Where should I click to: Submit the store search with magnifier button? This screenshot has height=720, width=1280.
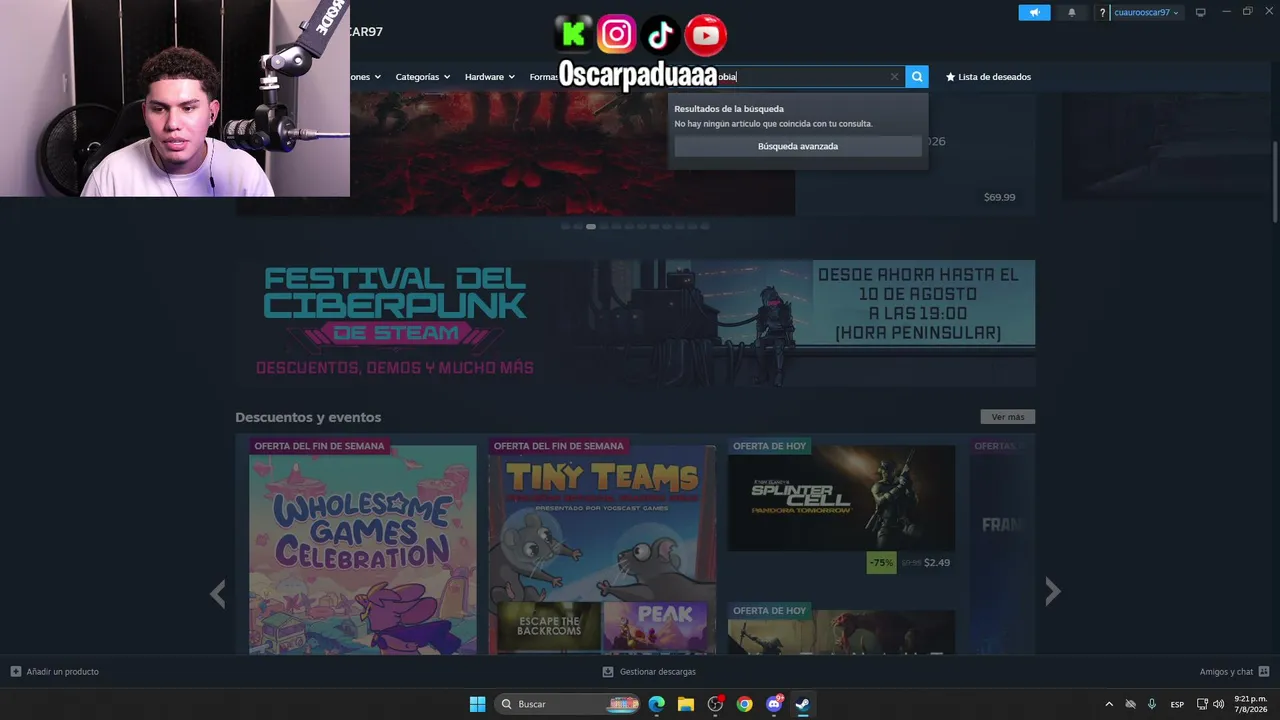pyautogui.click(x=917, y=77)
